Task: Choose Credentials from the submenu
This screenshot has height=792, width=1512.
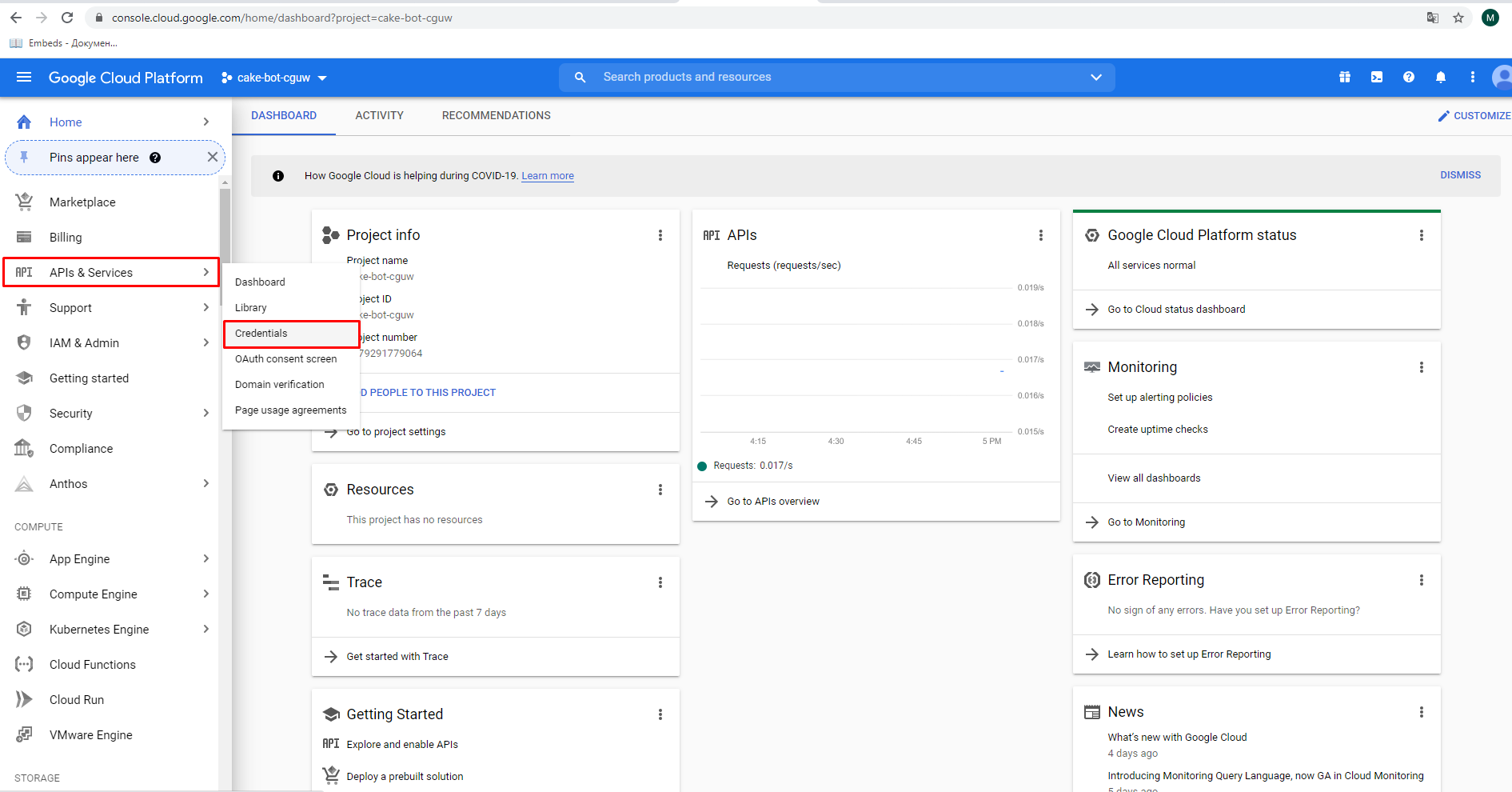Action: pyautogui.click(x=292, y=334)
